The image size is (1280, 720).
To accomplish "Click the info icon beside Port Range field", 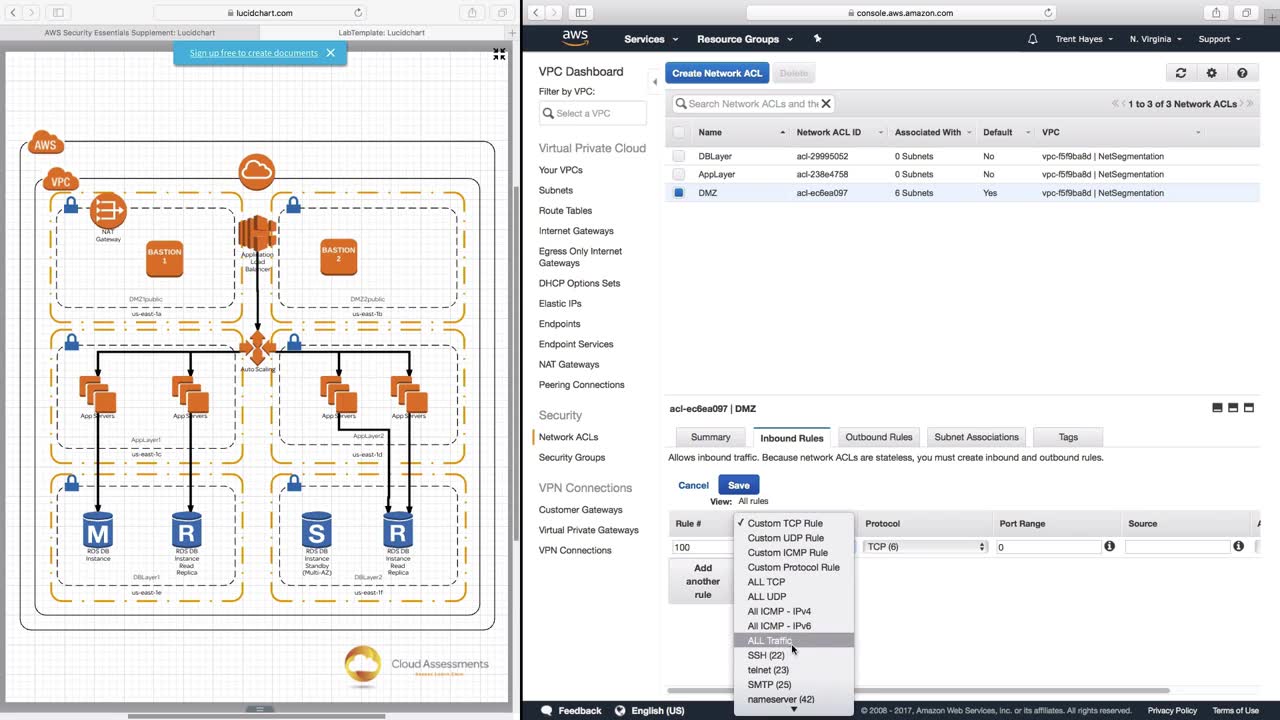I will 1109,547.
